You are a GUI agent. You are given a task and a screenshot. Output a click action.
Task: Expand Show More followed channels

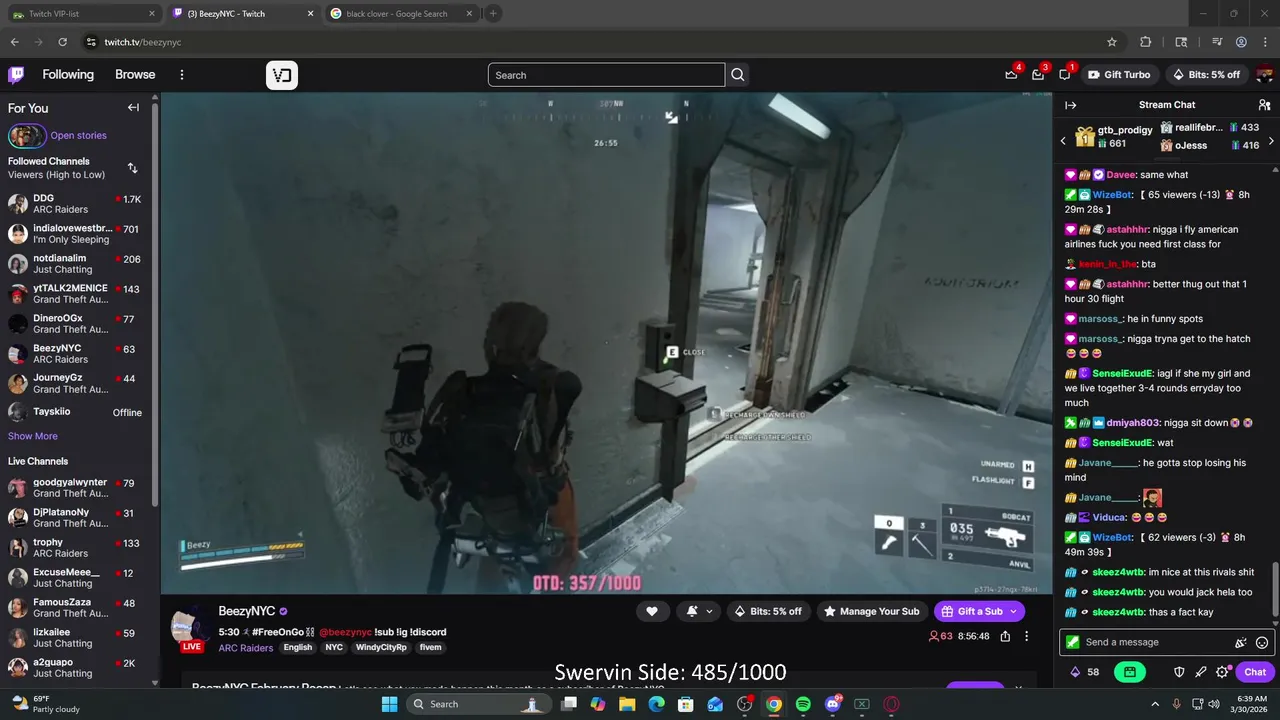click(x=33, y=436)
